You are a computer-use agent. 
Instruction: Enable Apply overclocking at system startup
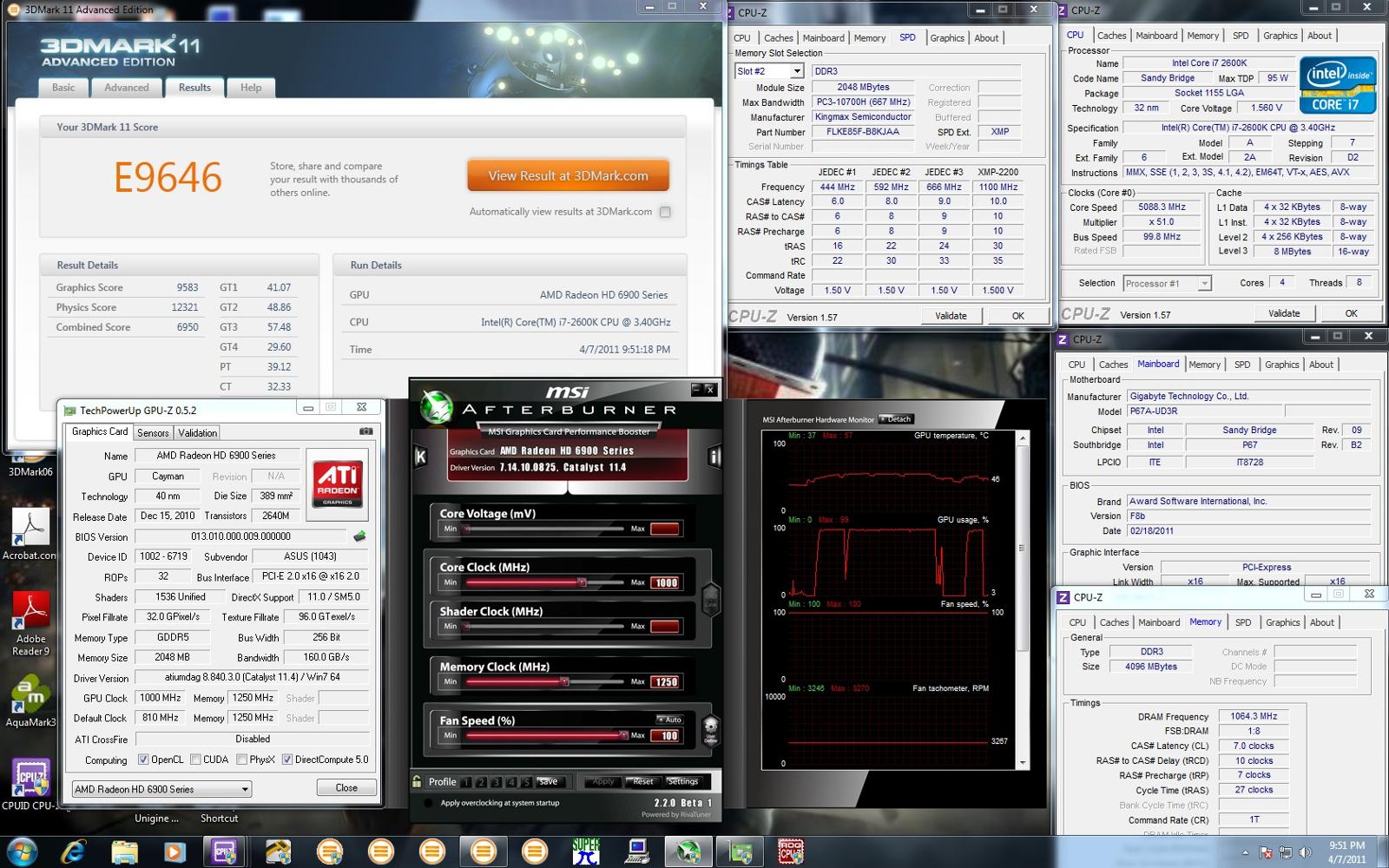pyautogui.click(x=427, y=803)
